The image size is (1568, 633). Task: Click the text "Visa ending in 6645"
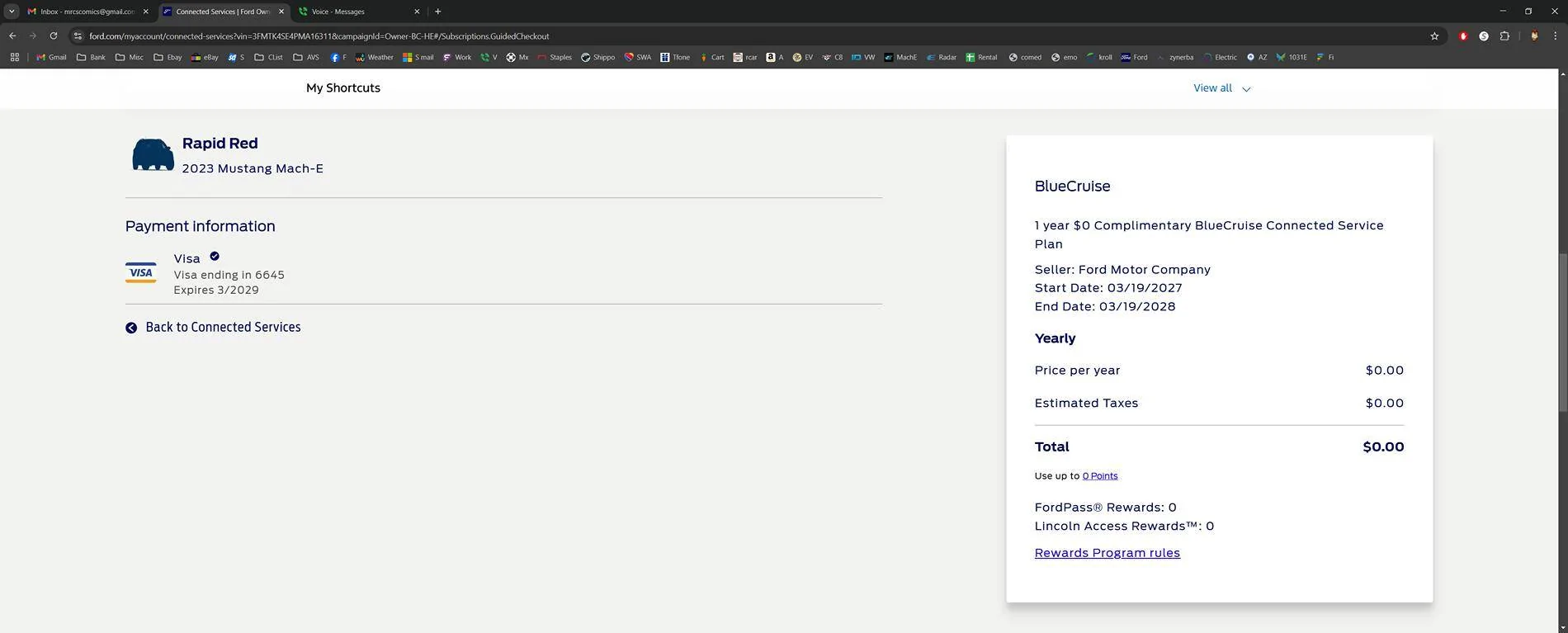point(229,275)
